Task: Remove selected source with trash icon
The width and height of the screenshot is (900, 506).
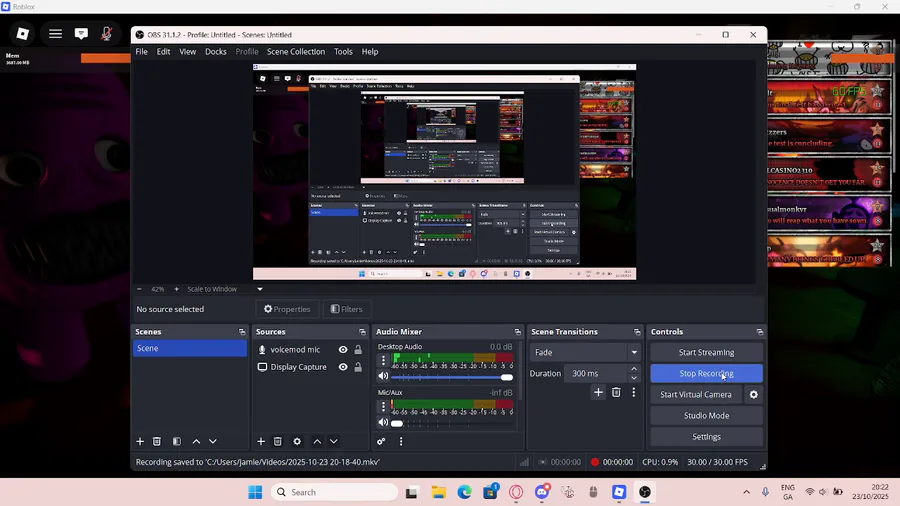Action: [278, 441]
